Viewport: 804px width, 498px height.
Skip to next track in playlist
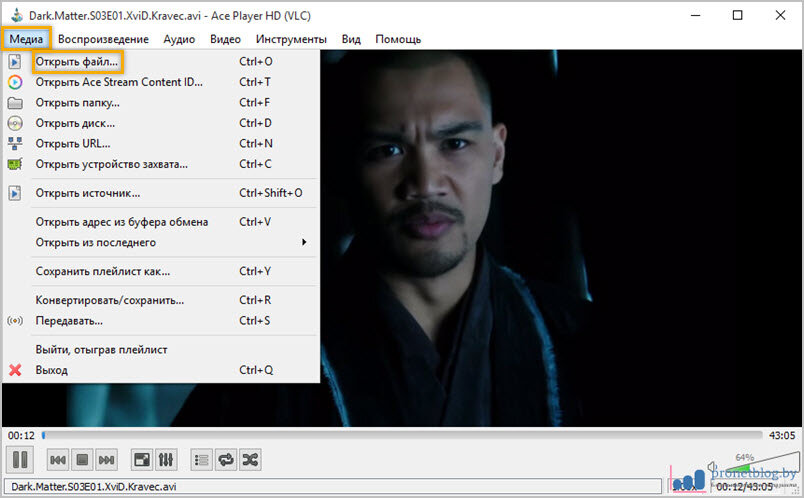tap(106, 460)
